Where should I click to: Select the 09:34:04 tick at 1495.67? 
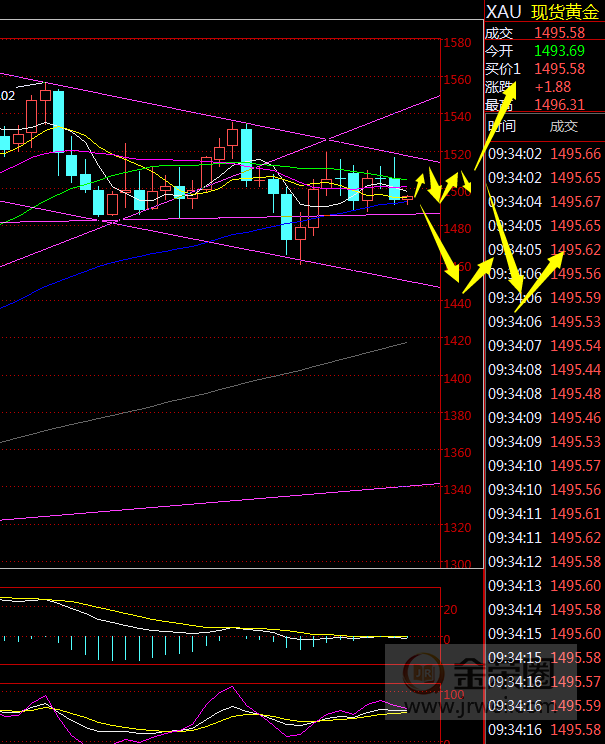(x=544, y=201)
